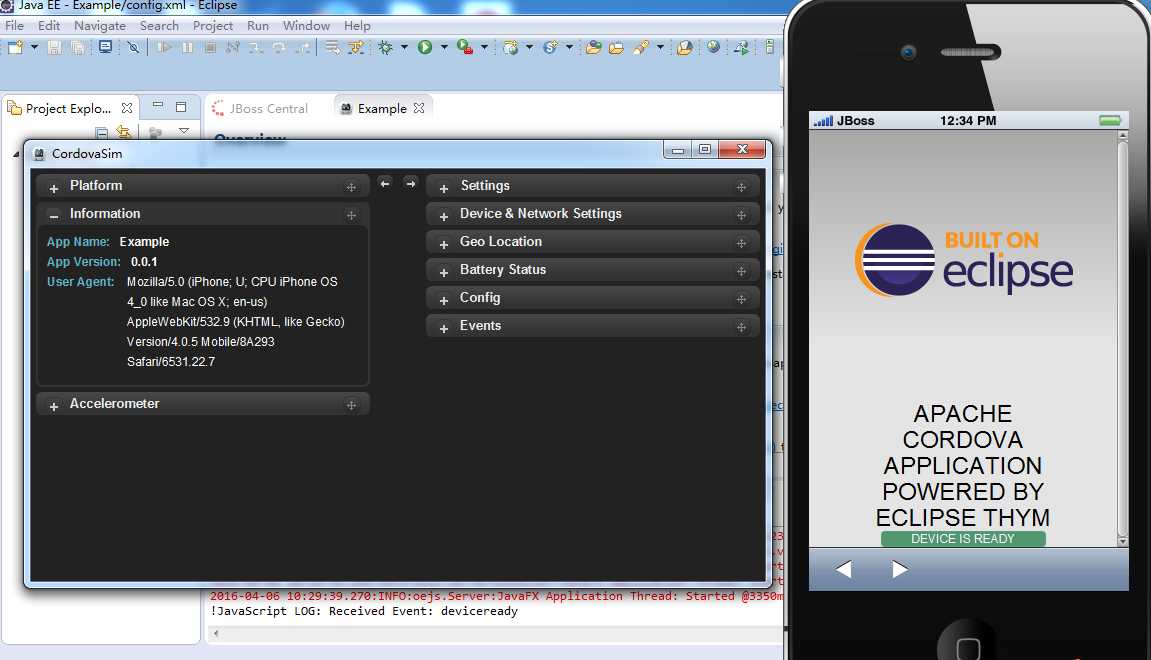Open the Edit menu

[x=49, y=26]
